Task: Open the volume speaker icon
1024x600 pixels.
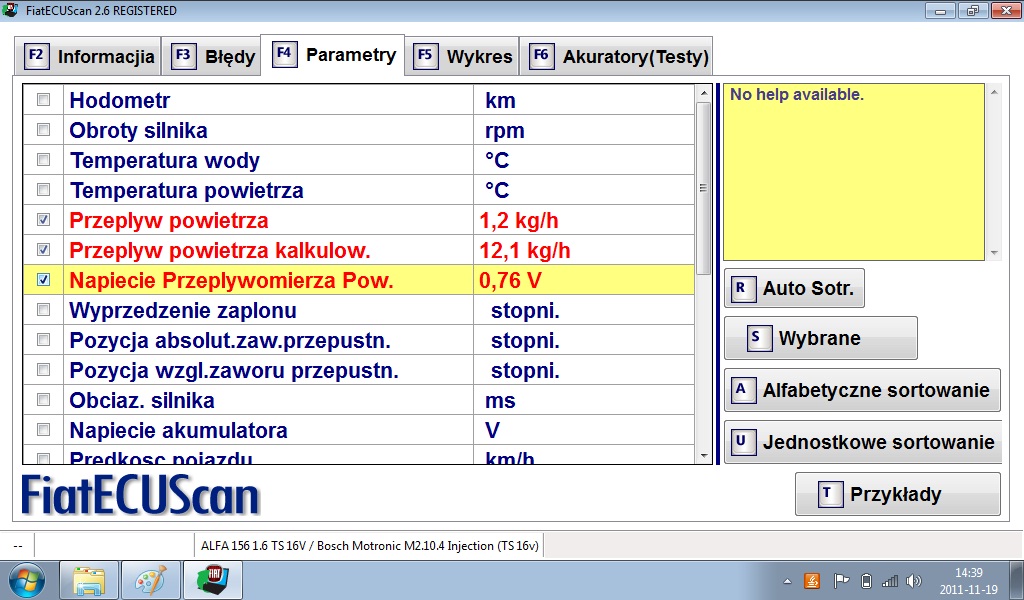Action: point(914,580)
